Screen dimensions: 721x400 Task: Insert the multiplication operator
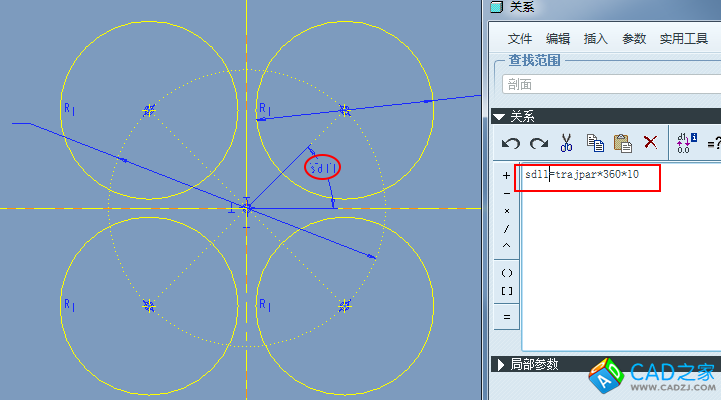506,211
